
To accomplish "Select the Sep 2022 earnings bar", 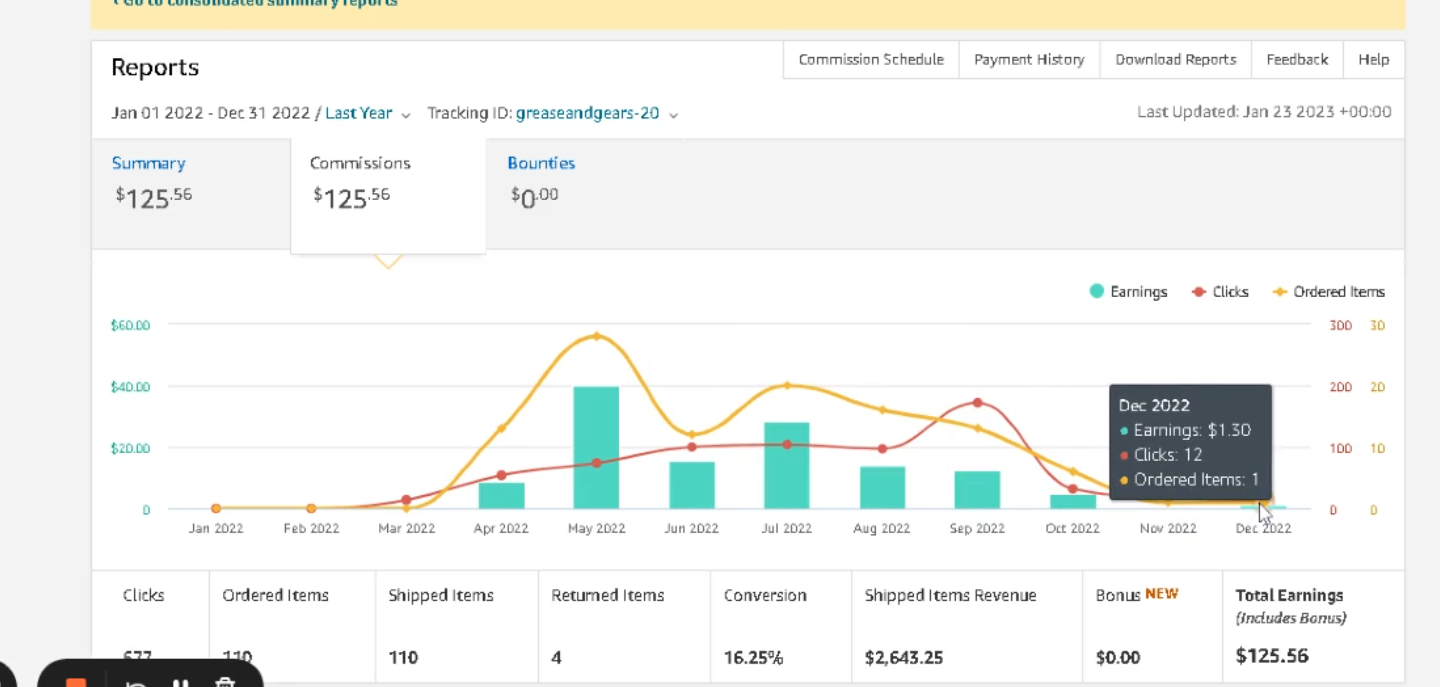I will click(977, 490).
